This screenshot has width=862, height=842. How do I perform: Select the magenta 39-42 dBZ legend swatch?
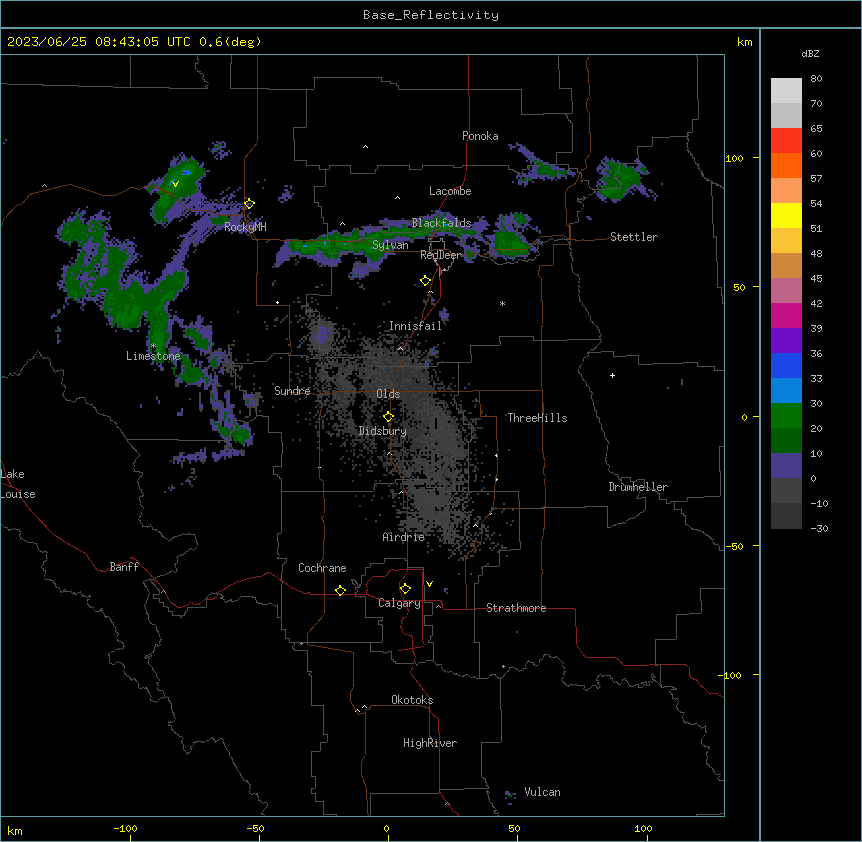[x=786, y=315]
